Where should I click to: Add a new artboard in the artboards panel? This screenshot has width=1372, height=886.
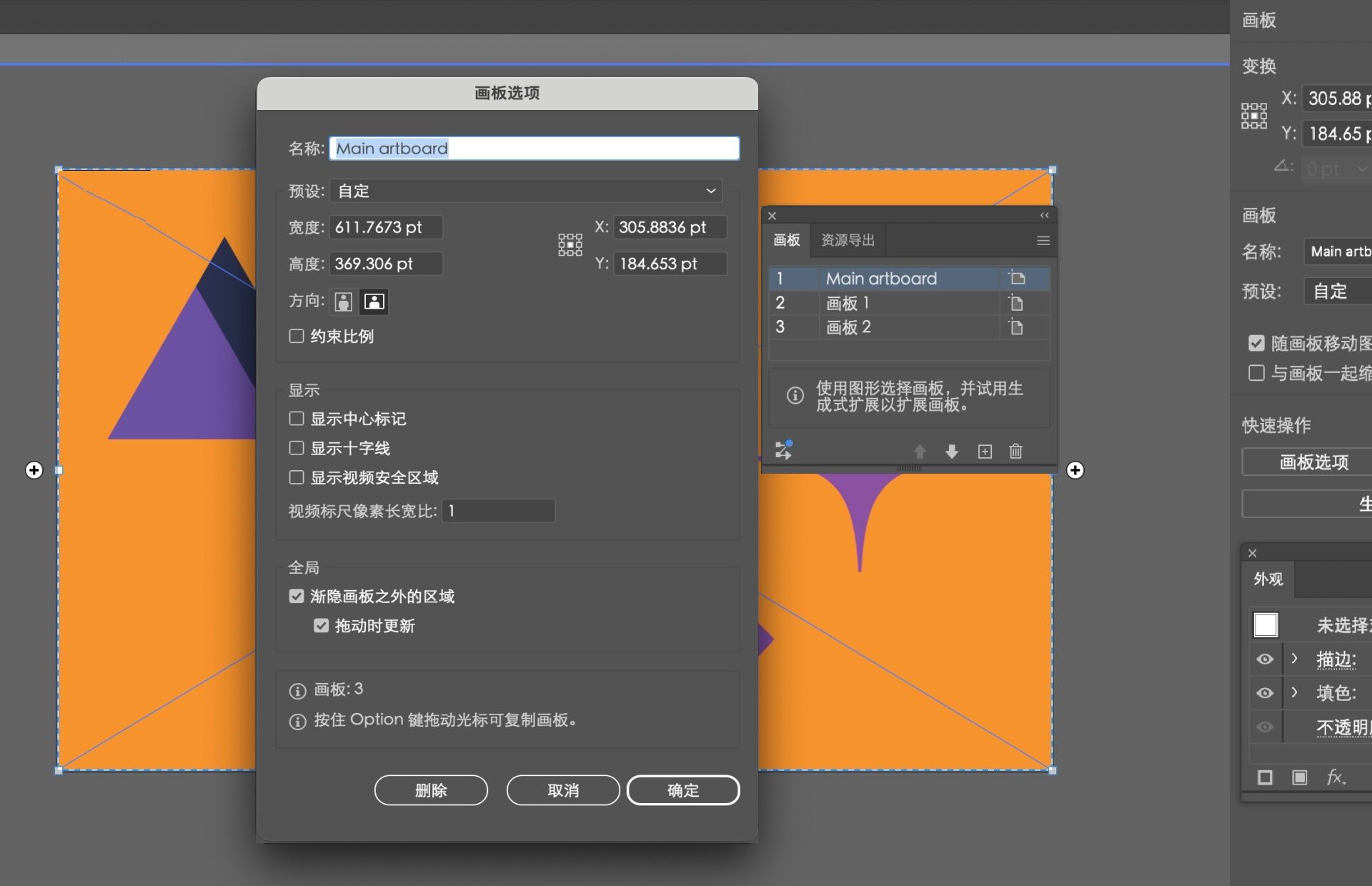pos(984,451)
